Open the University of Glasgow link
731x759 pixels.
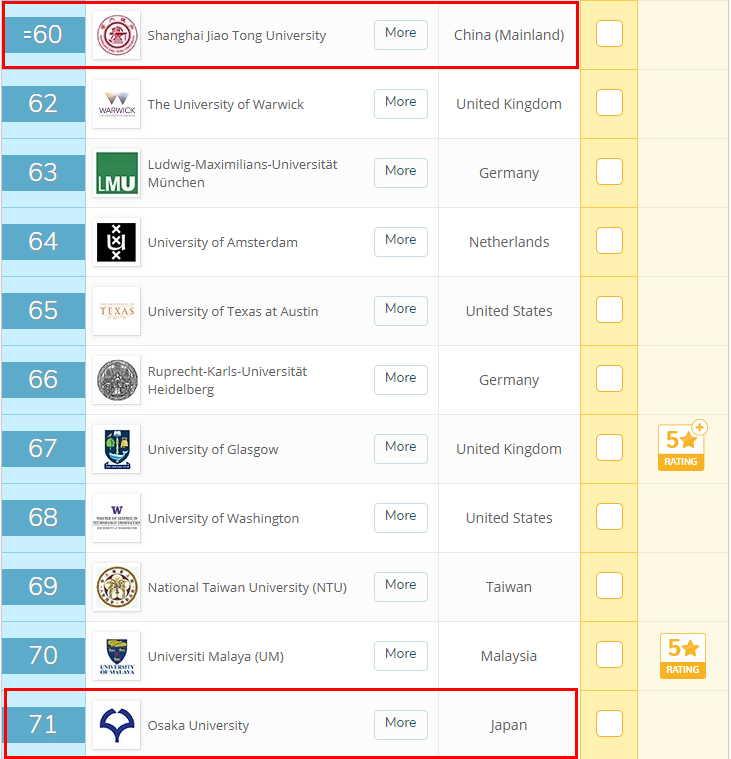[x=213, y=450]
